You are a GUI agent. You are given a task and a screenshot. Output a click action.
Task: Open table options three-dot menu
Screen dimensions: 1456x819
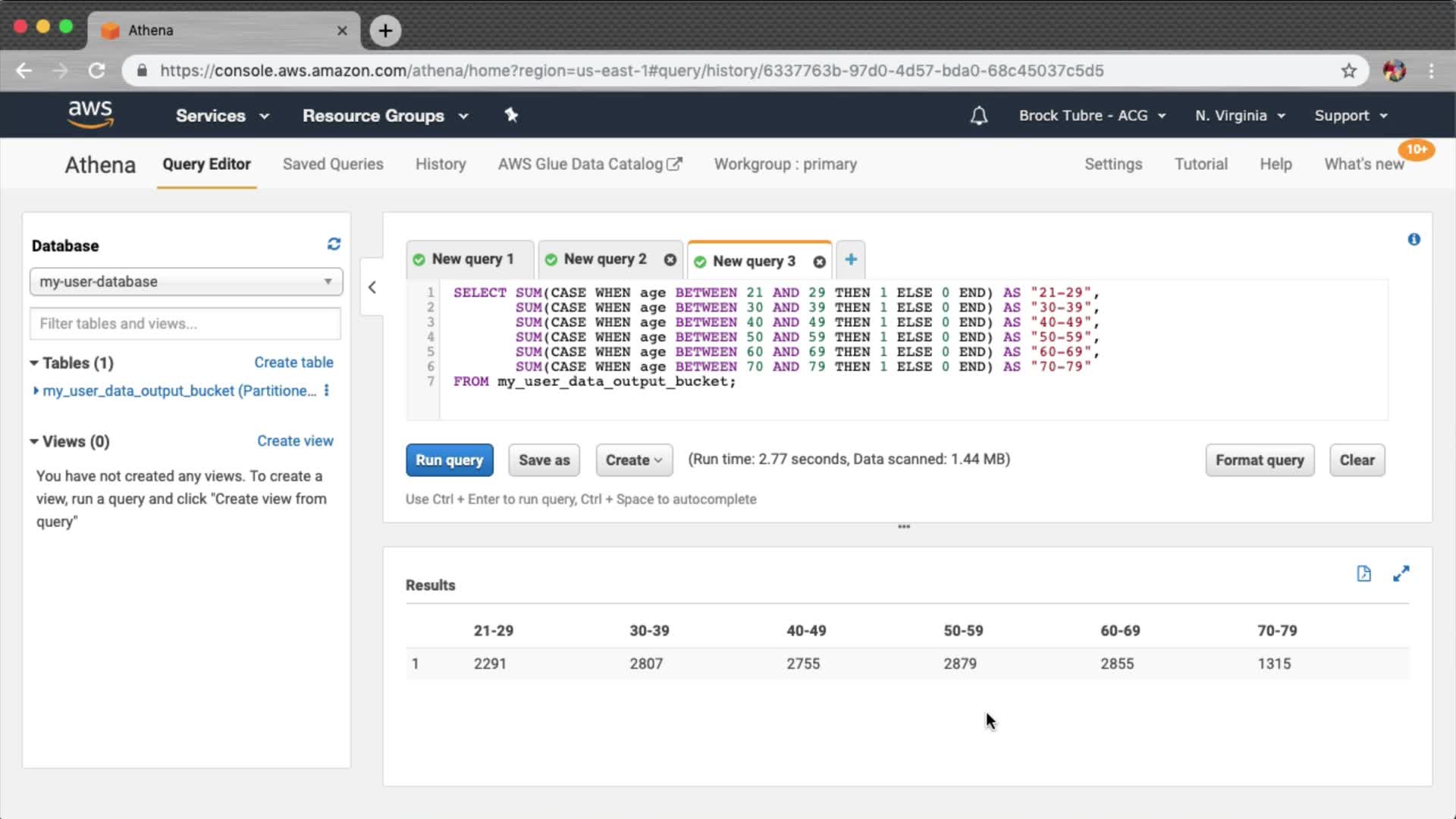[327, 391]
